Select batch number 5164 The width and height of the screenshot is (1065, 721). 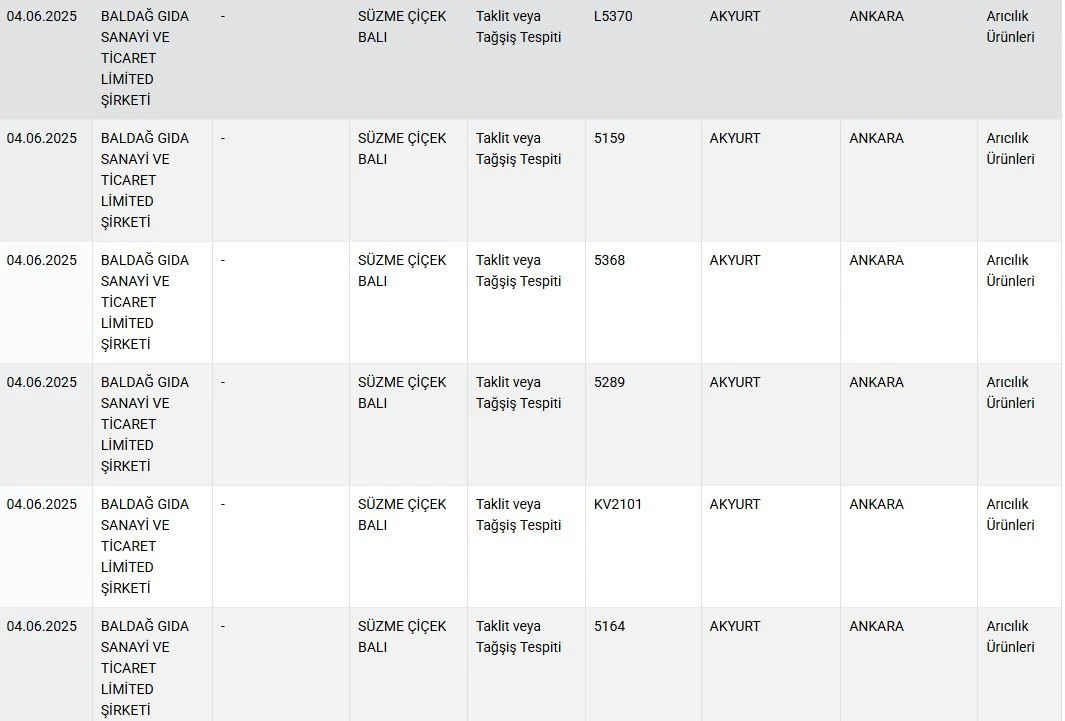609,626
